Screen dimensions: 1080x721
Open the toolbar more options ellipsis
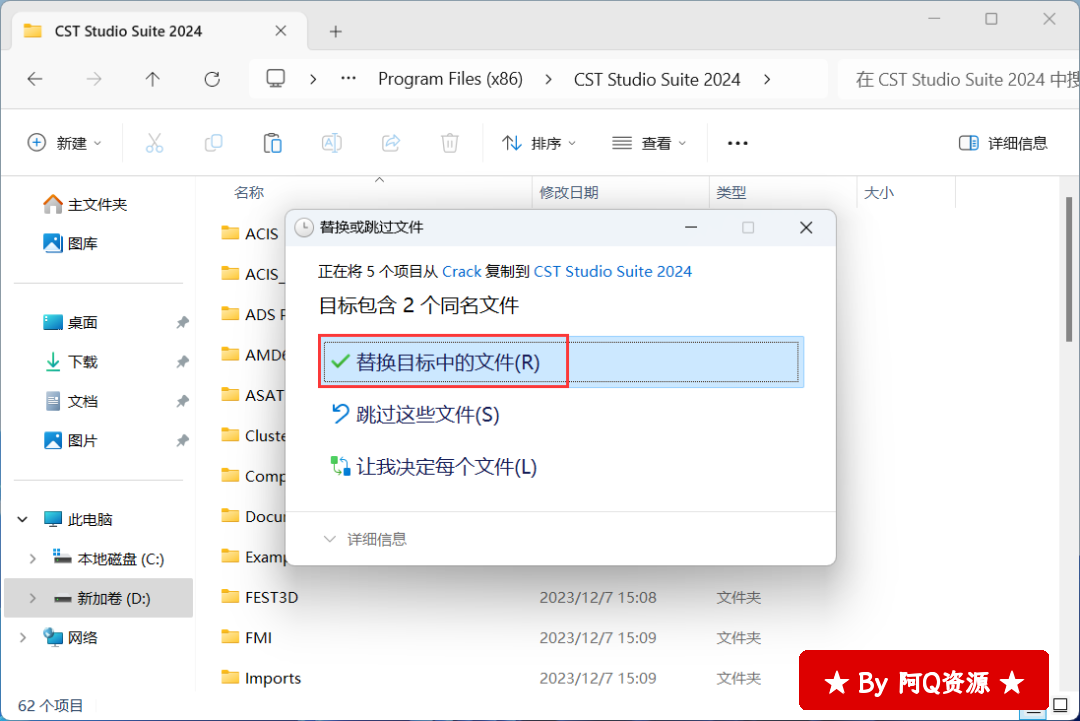(x=737, y=143)
